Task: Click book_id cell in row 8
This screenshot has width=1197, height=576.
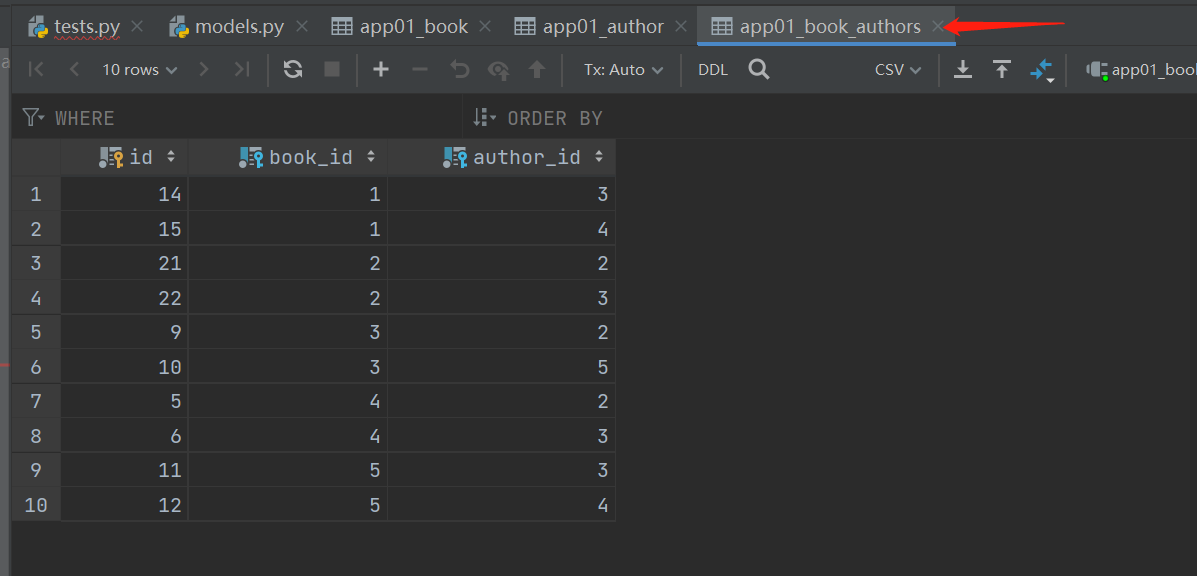Action: 288,436
